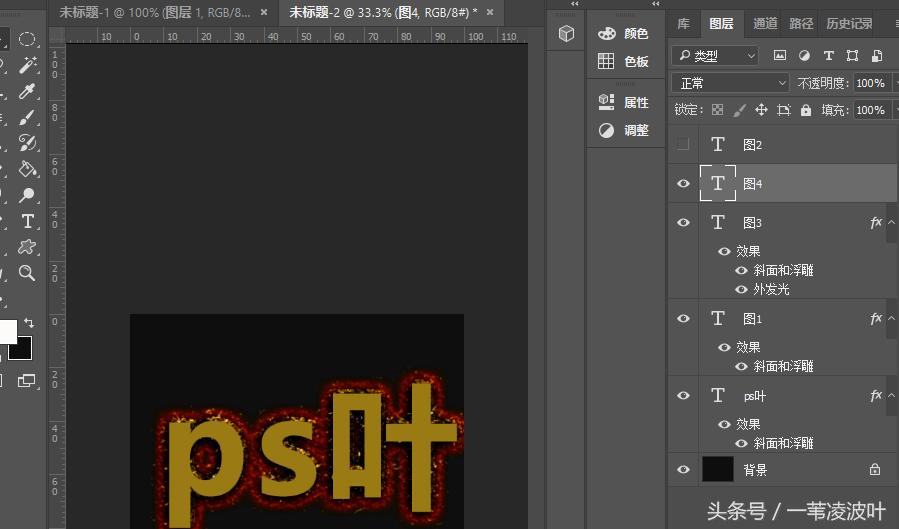Lock transparent pixels checkerboard icon

point(717,109)
